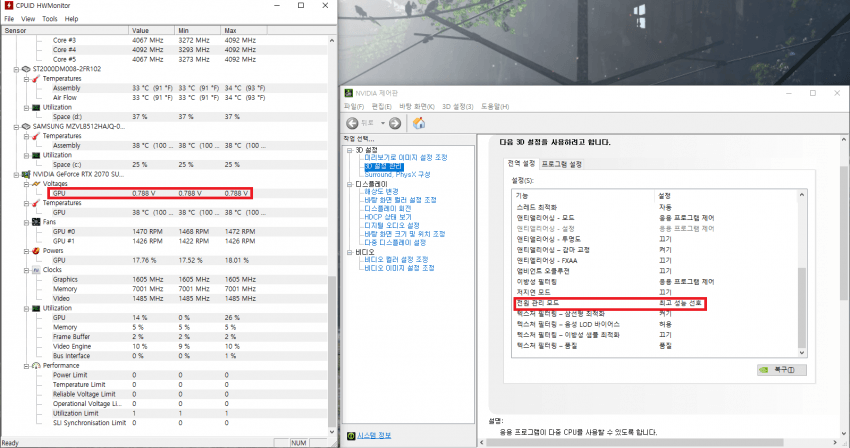
Task: Open NVIDIA 3D 설정(3) menu
Action: (x=458, y=106)
